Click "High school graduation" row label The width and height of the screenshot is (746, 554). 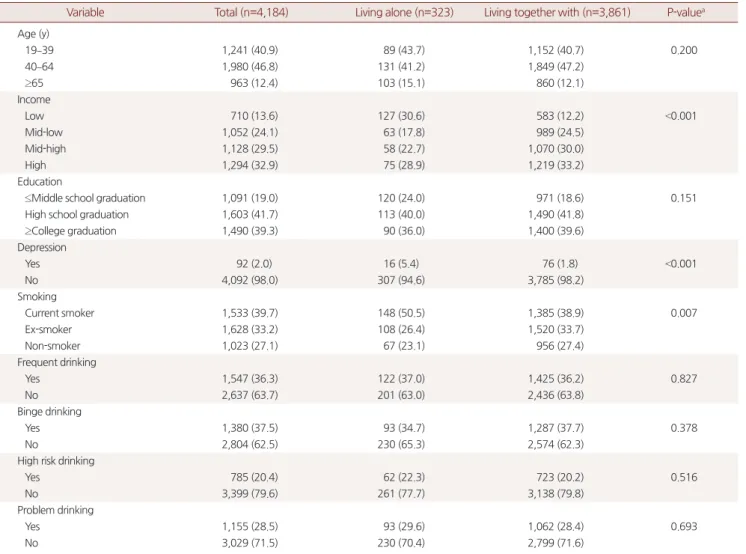77,215
